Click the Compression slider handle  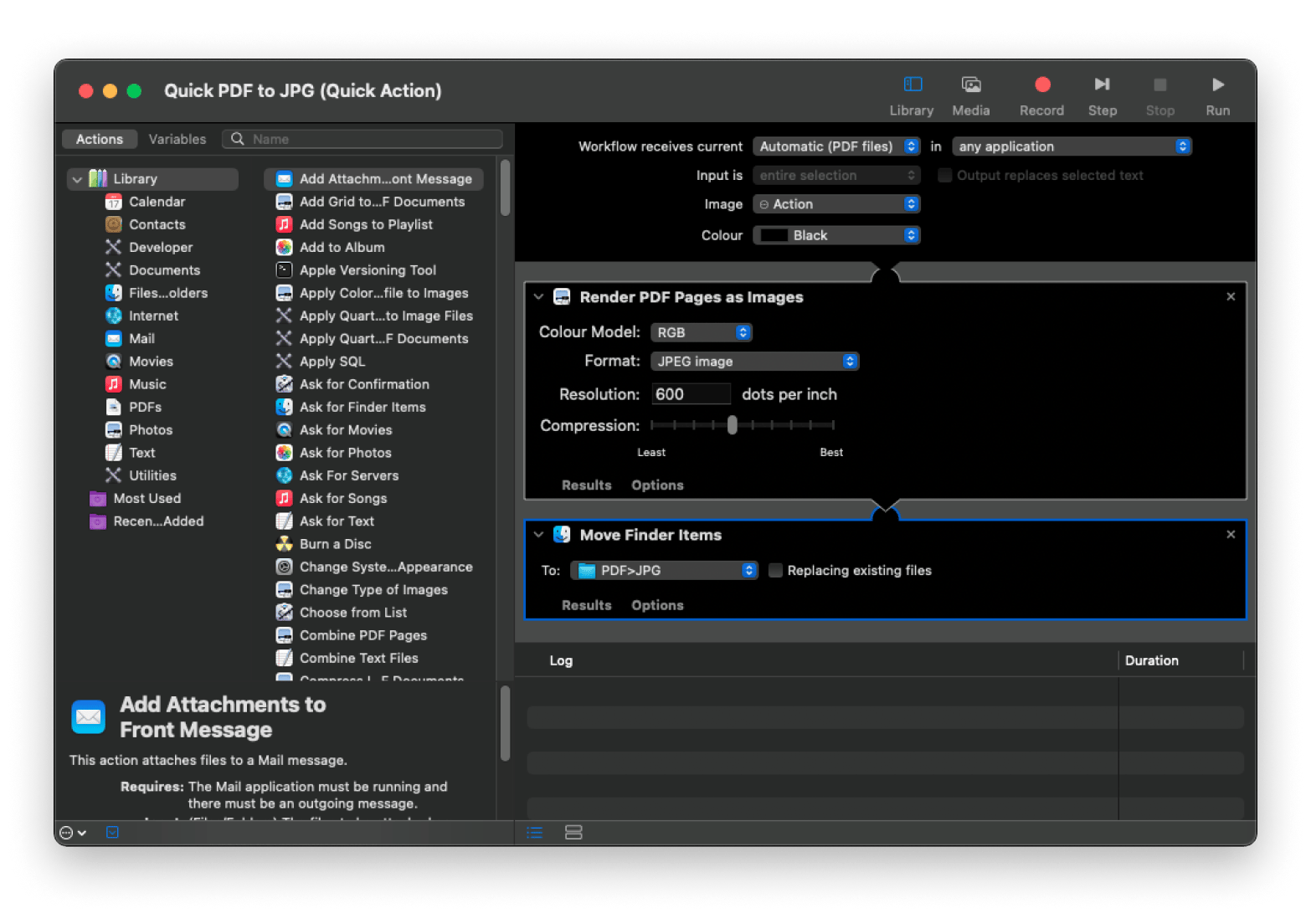(x=733, y=425)
